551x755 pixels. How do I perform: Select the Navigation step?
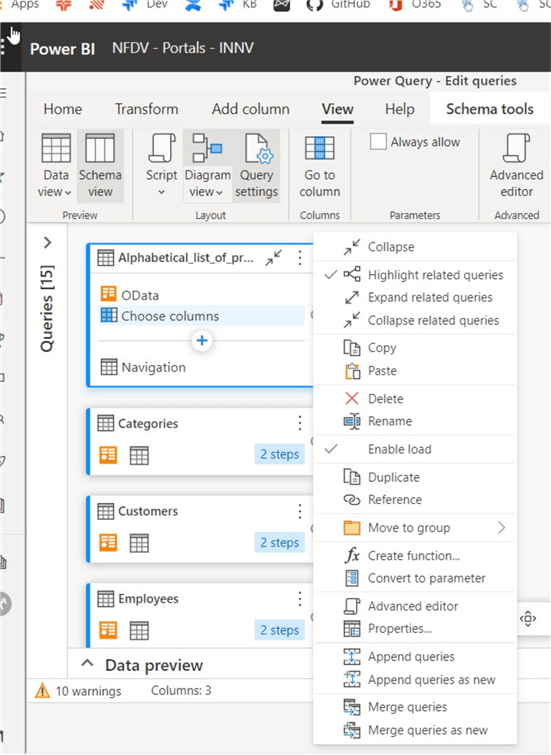tap(201, 367)
